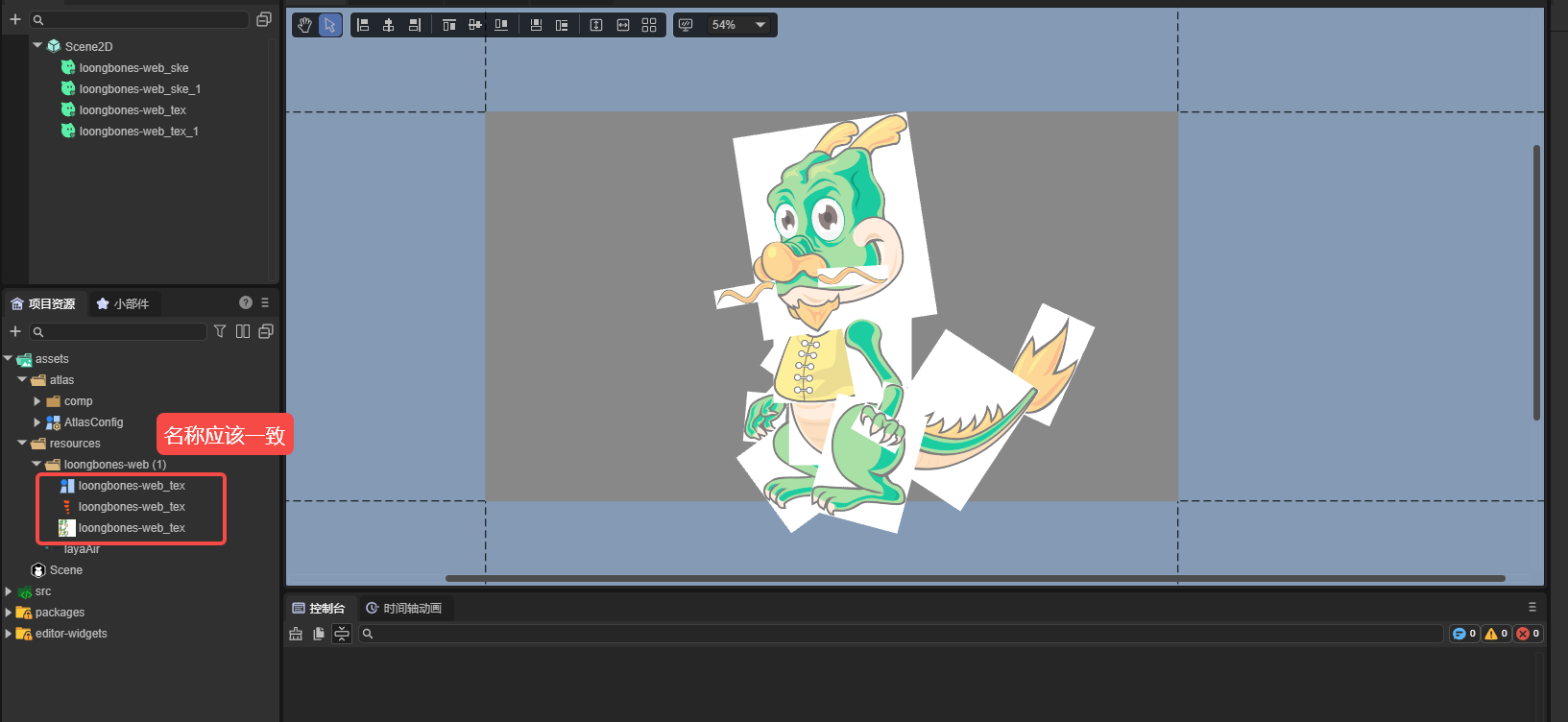
Task: Toggle the info message filter in the console
Action: pyautogui.click(x=1463, y=634)
